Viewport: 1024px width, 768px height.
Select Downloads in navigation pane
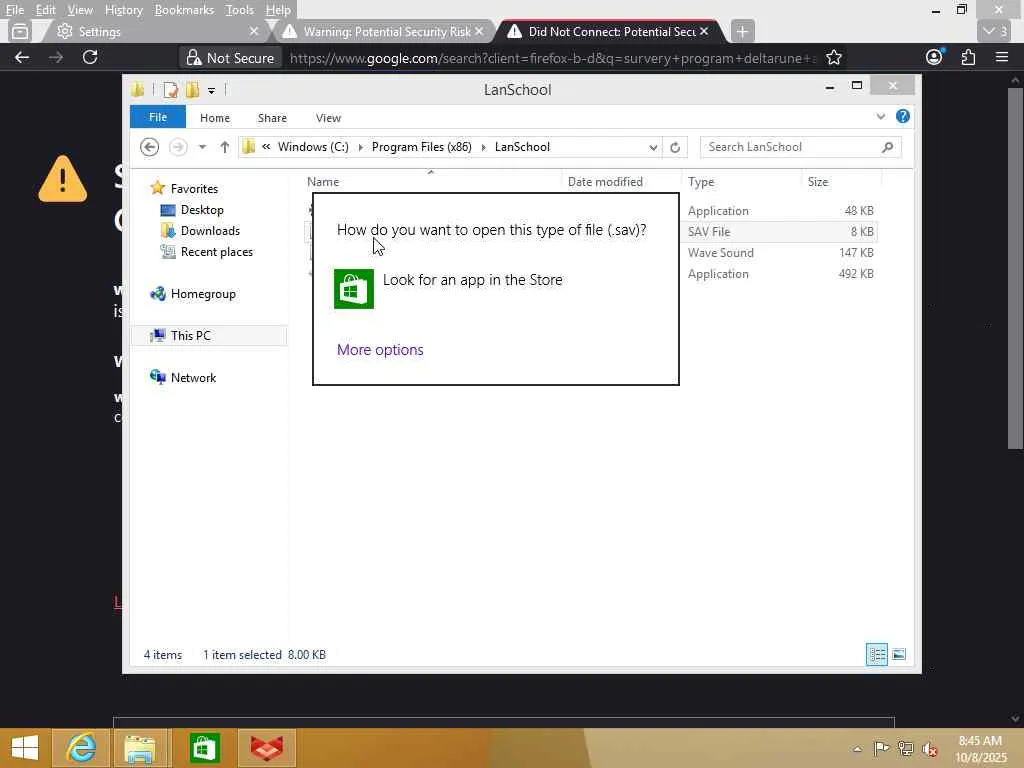click(210, 231)
